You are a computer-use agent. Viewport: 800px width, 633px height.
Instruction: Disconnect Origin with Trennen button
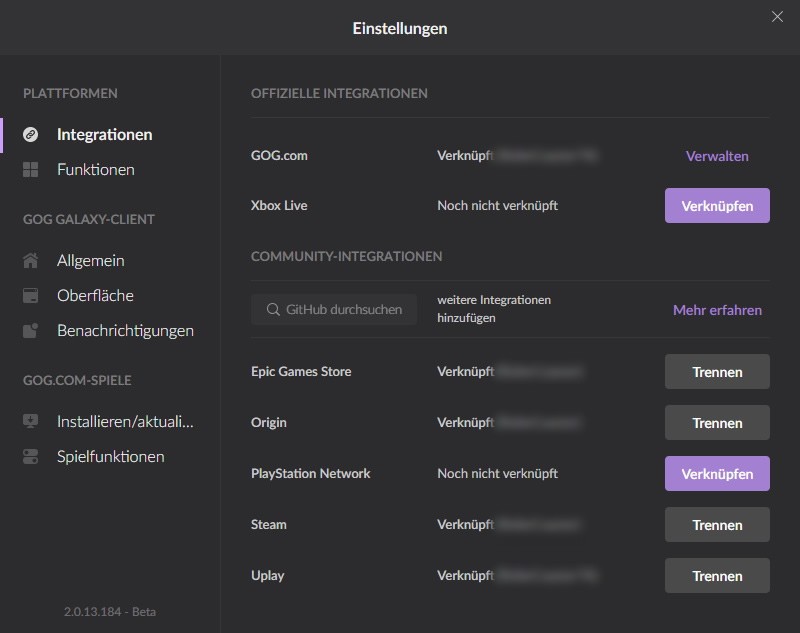tap(717, 423)
